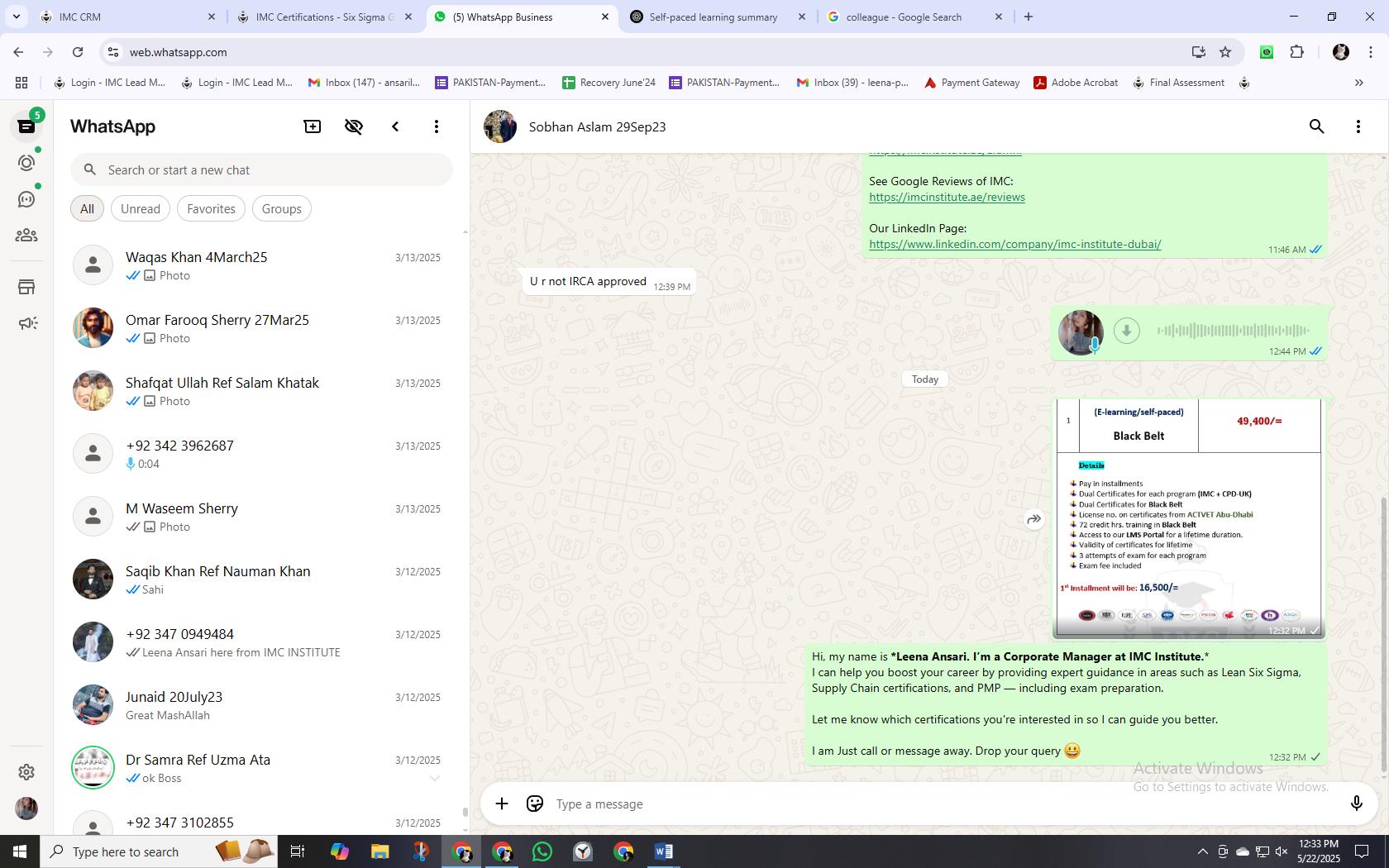
Task: Show hidden system tray icons
Action: (x=1202, y=851)
